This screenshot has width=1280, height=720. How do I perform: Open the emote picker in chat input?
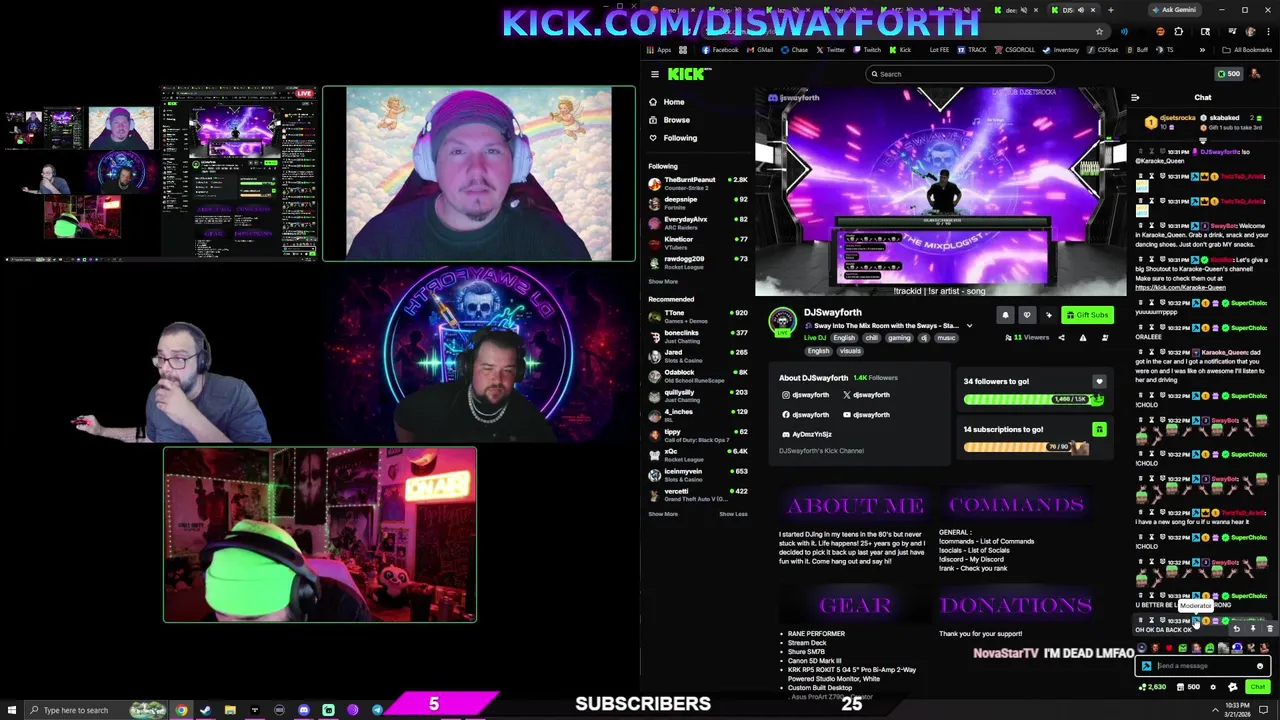pos(1260,666)
